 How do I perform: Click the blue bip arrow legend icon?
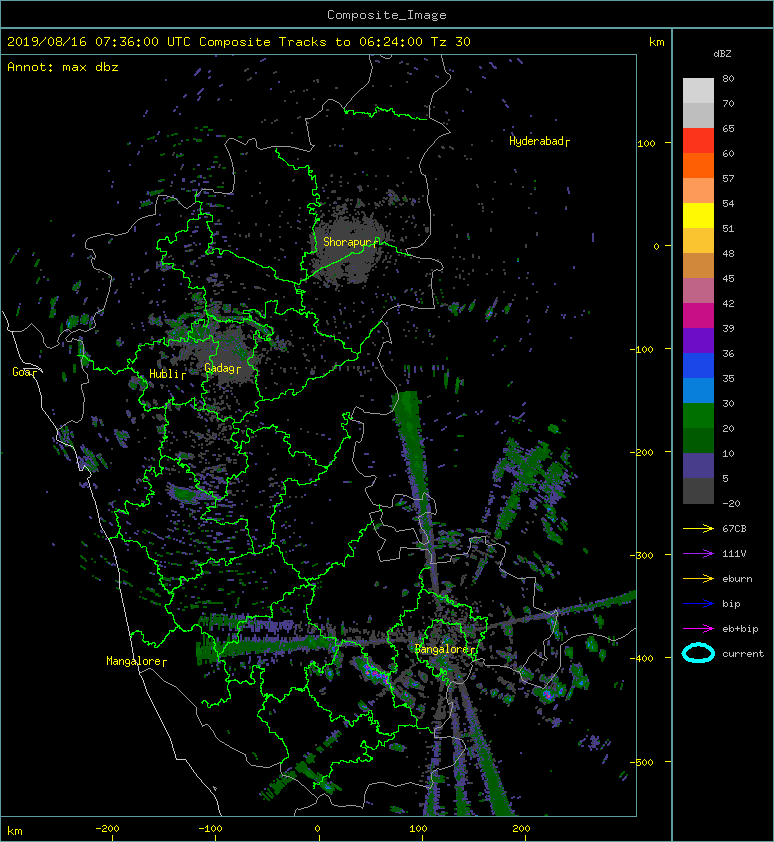coord(698,604)
